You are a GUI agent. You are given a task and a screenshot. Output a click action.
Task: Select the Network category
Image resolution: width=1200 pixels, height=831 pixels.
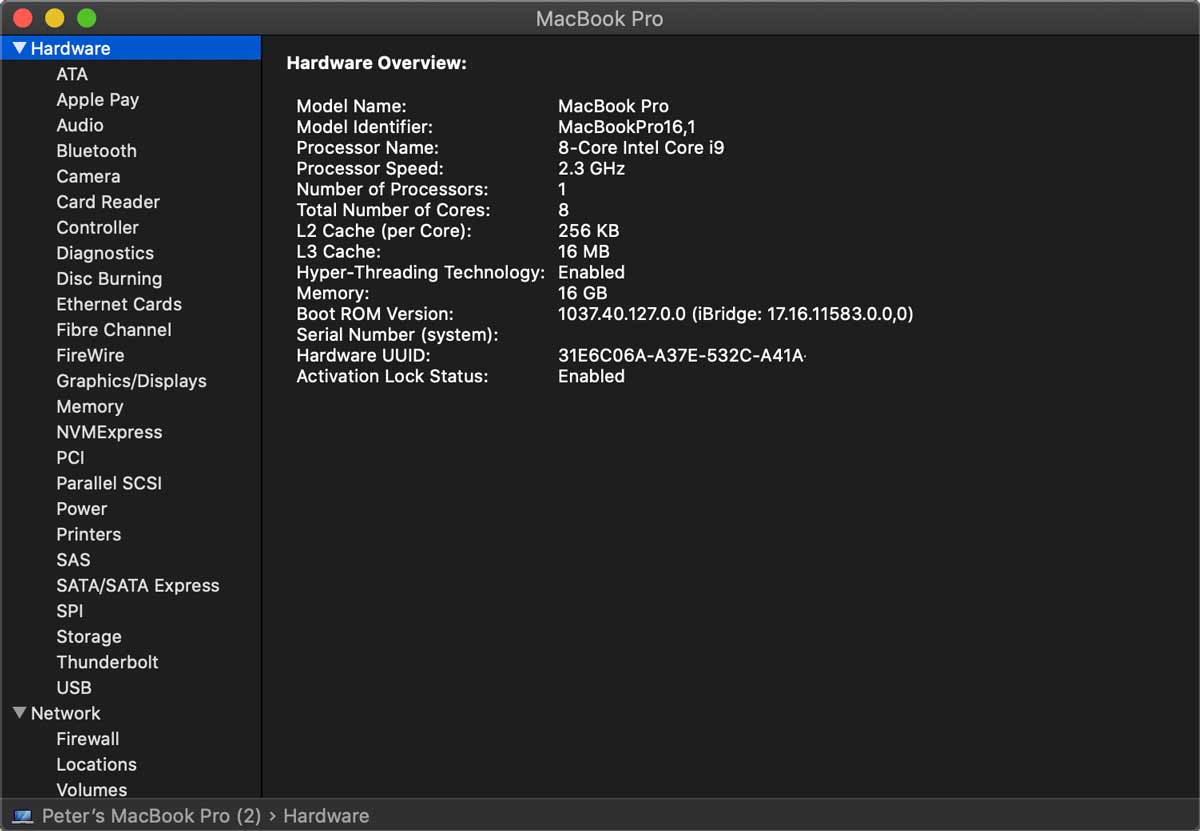[x=65, y=713]
